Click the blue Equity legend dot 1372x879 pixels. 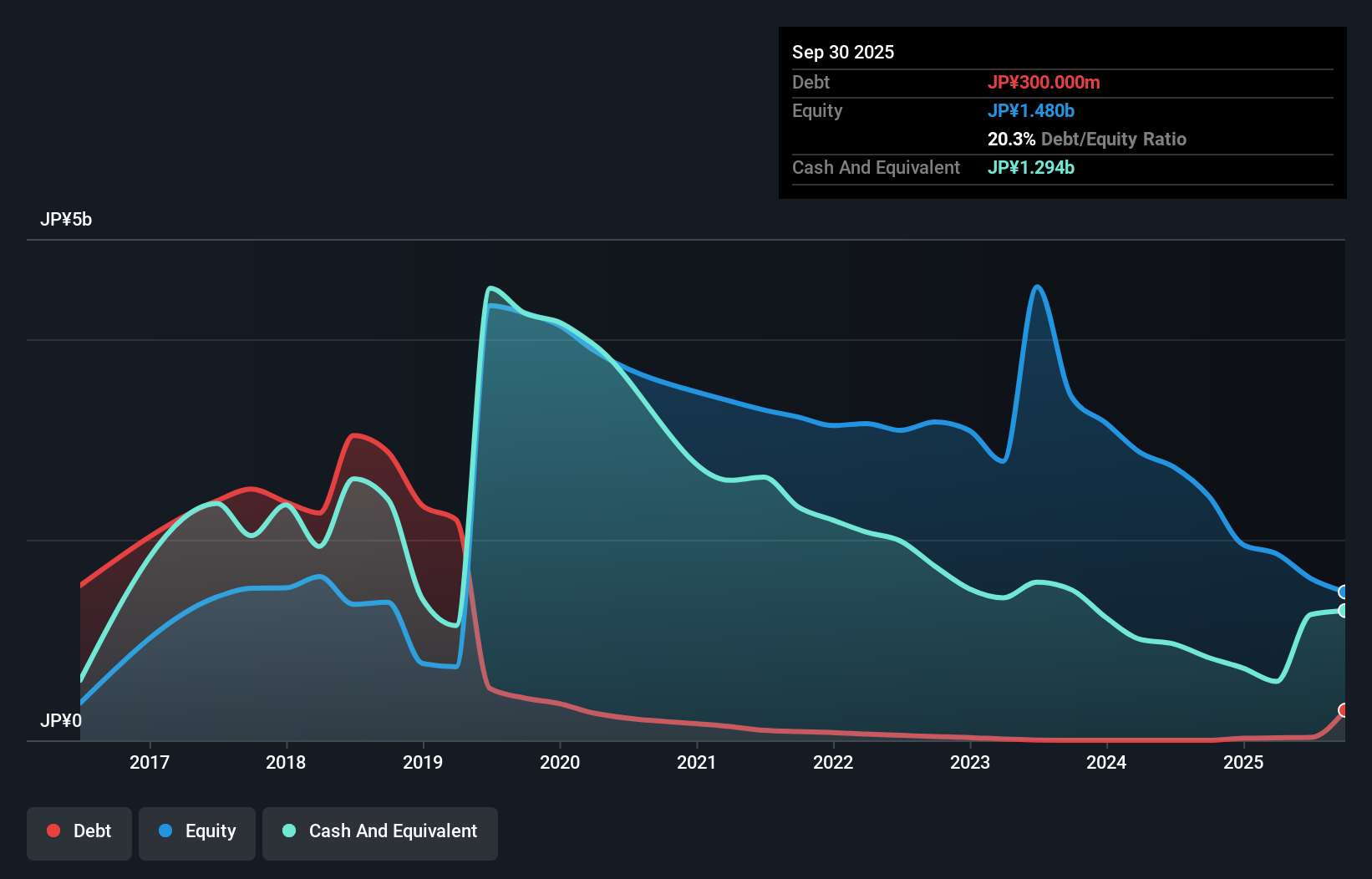click(x=167, y=830)
